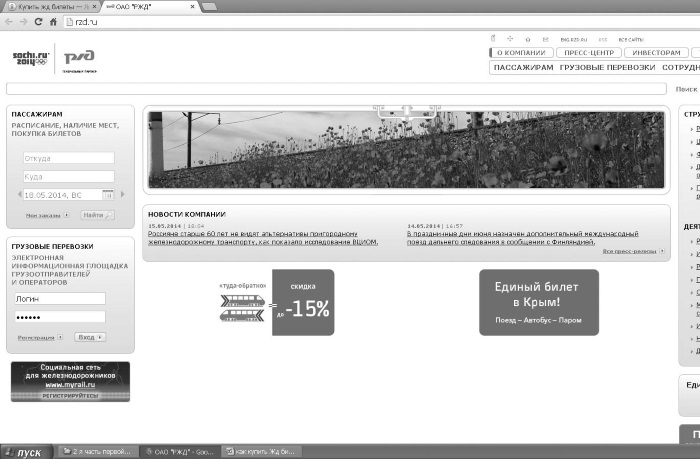Image resolution: width=700 pixels, height=459 pixels.
Task: Close the ОАО "РЖД" browser tab
Action: tap(192, 7)
